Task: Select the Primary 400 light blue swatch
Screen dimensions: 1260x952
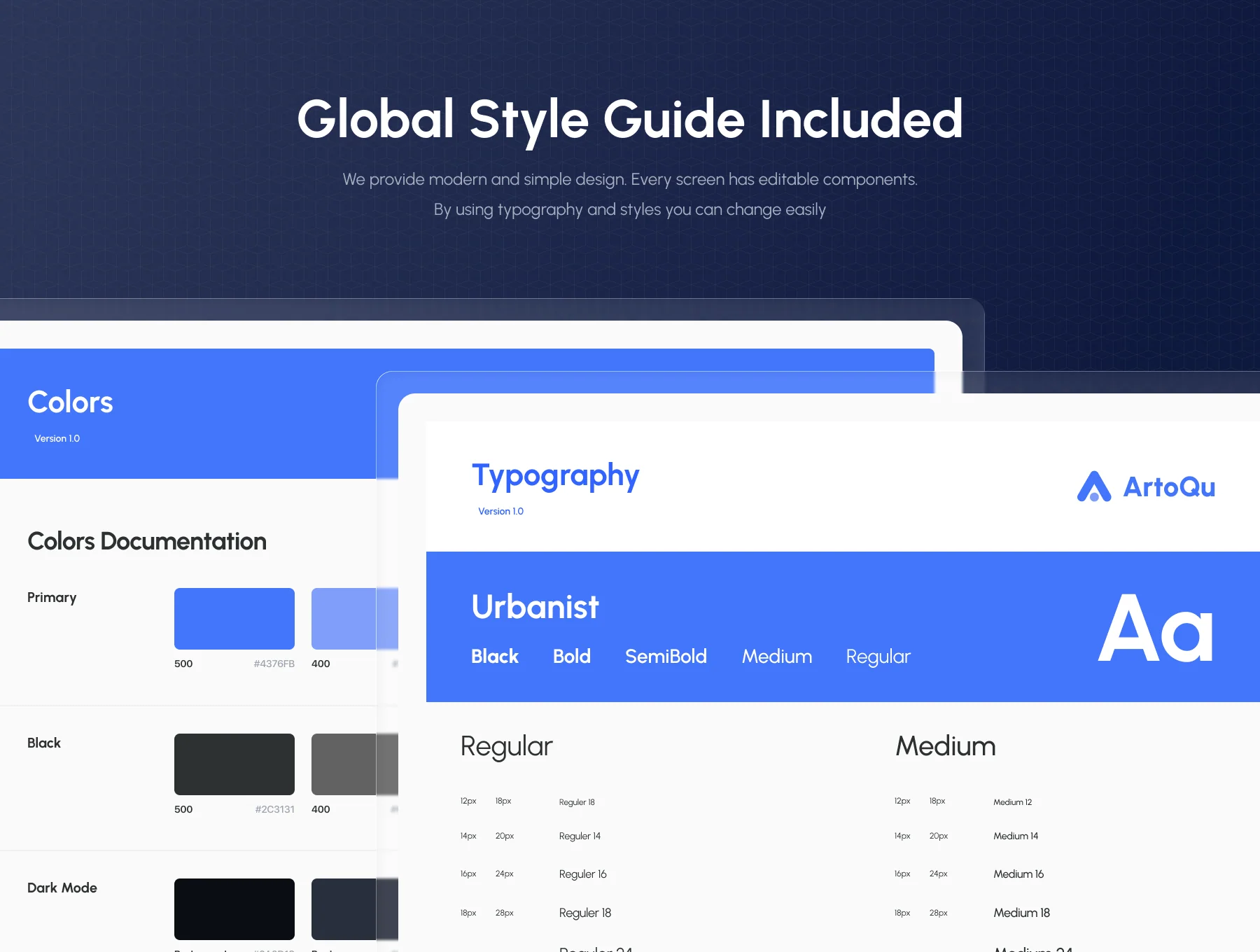Action: (355, 619)
